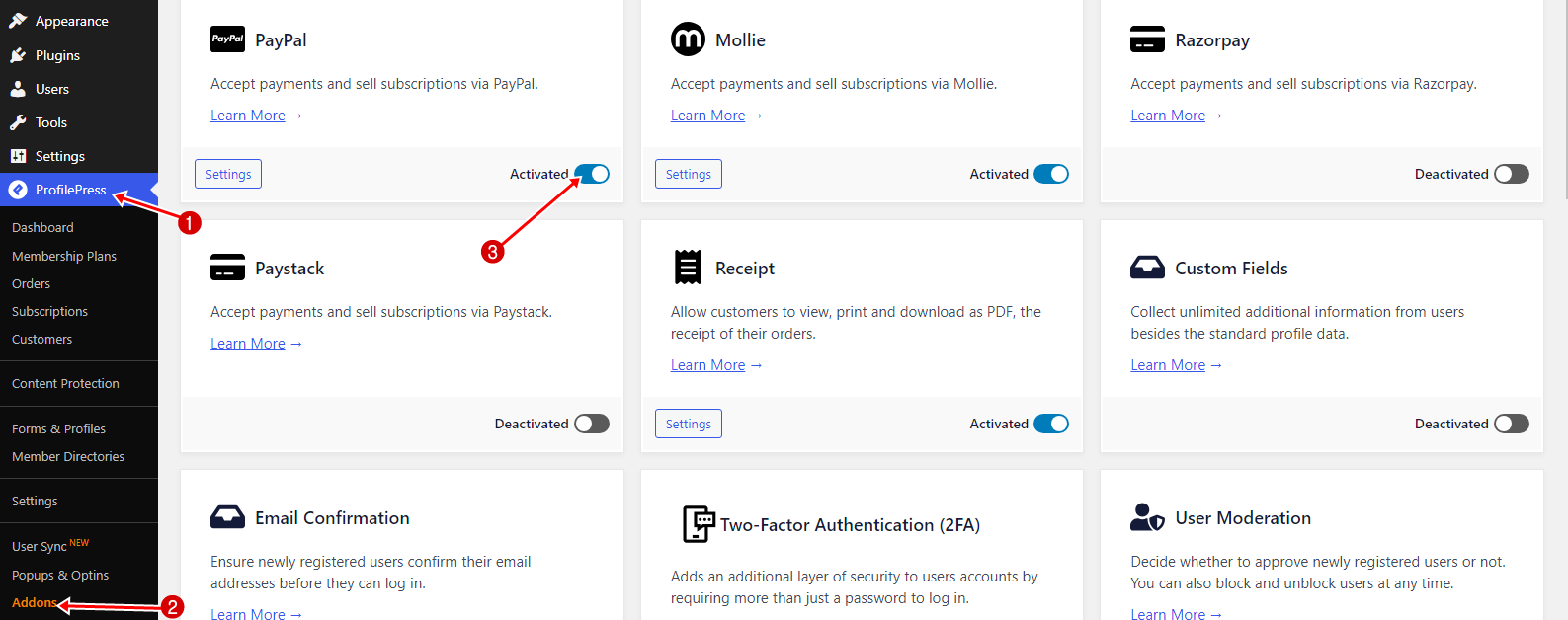Open ProfilePress Settings submenu

click(x=35, y=501)
